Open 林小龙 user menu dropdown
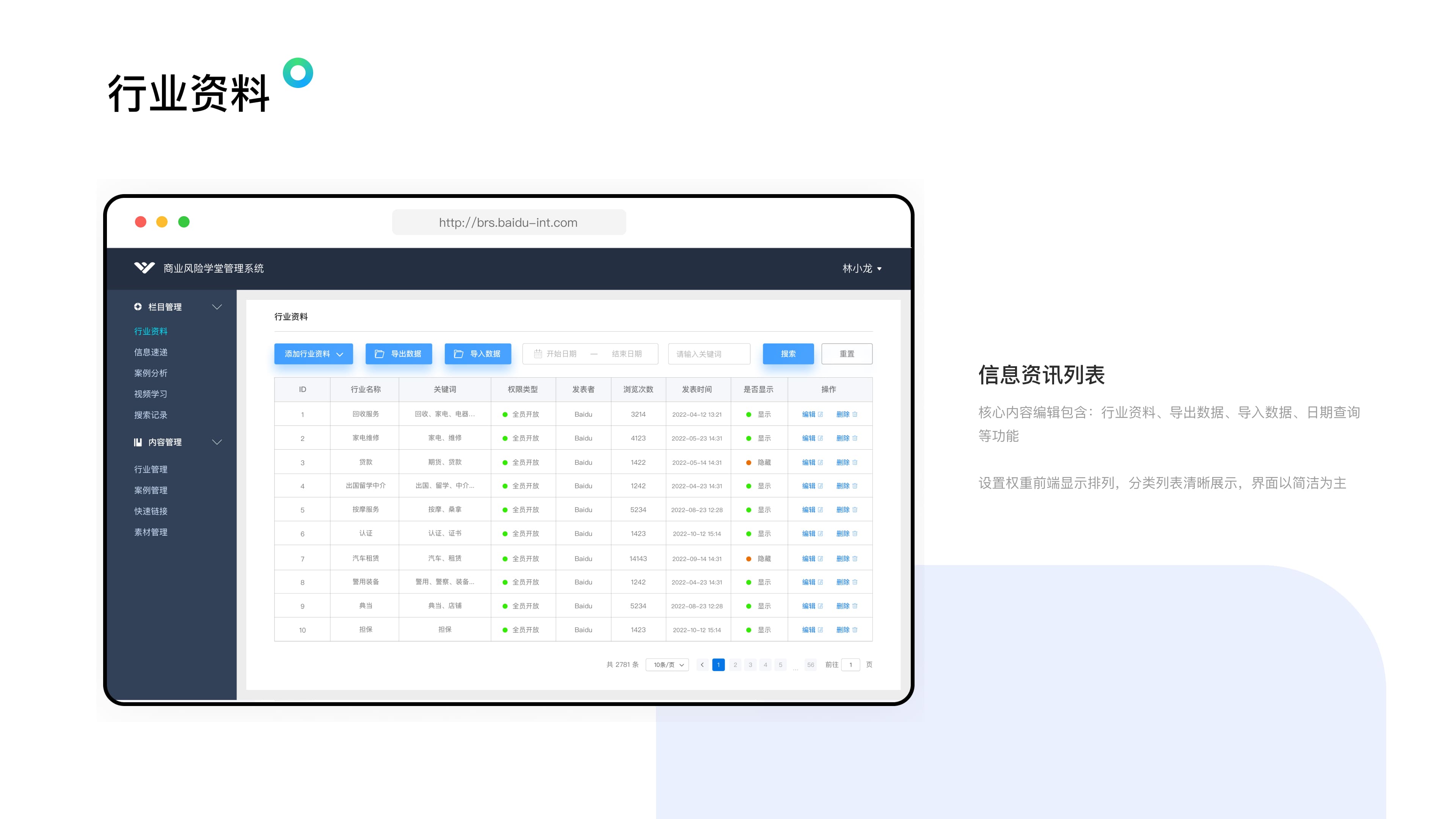 coord(861,268)
